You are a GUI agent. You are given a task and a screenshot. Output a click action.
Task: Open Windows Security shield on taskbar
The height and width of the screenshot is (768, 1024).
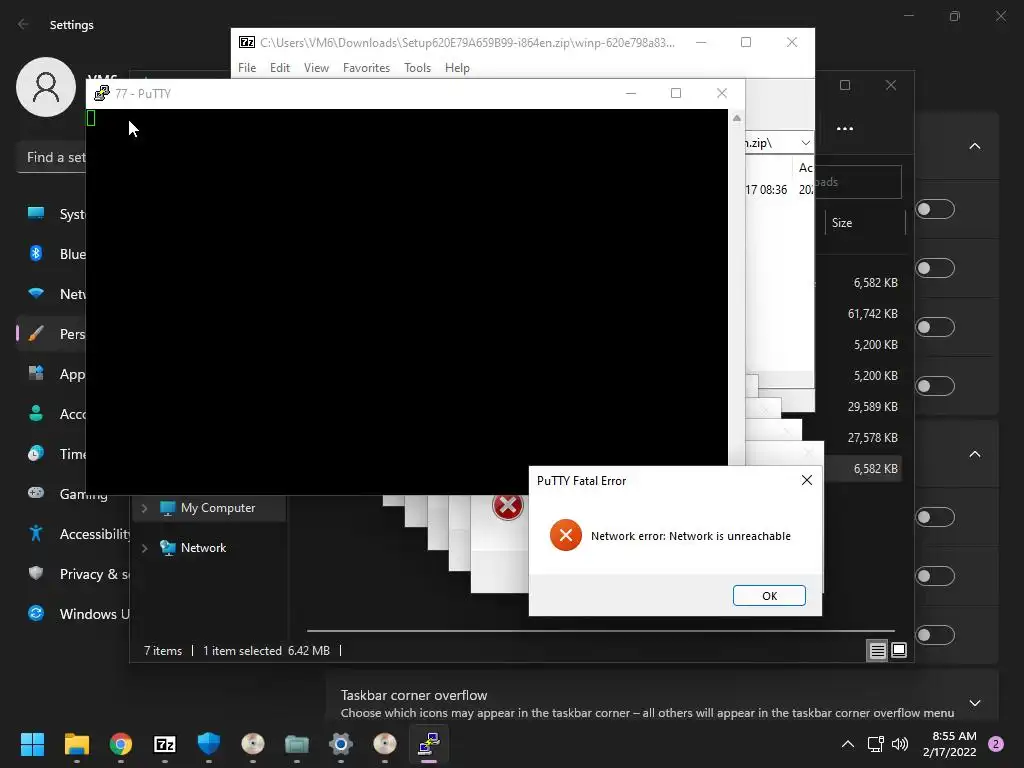(x=208, y=744)
